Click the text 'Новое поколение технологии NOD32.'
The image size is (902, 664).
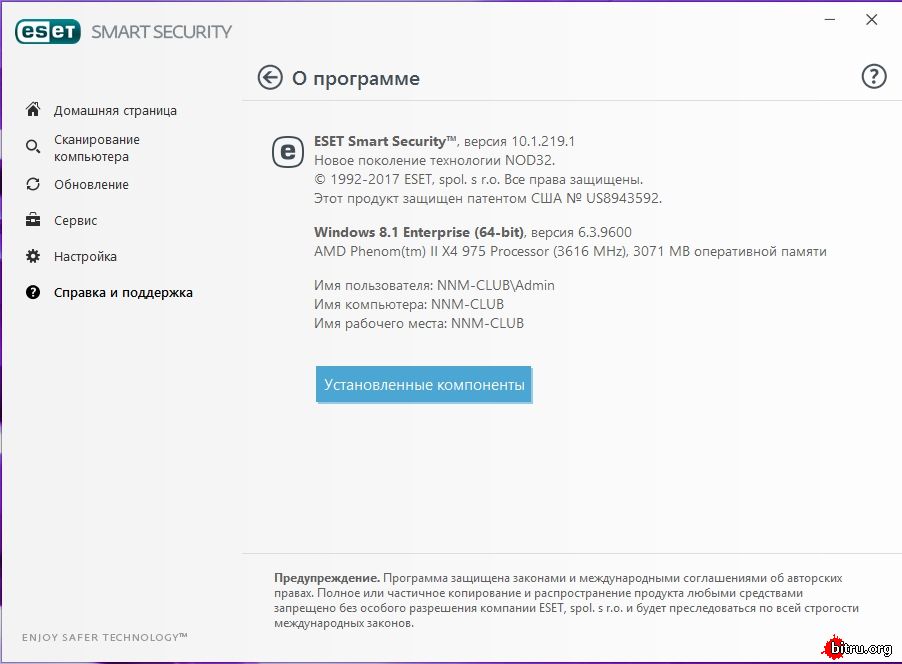(x=434, y=161)
